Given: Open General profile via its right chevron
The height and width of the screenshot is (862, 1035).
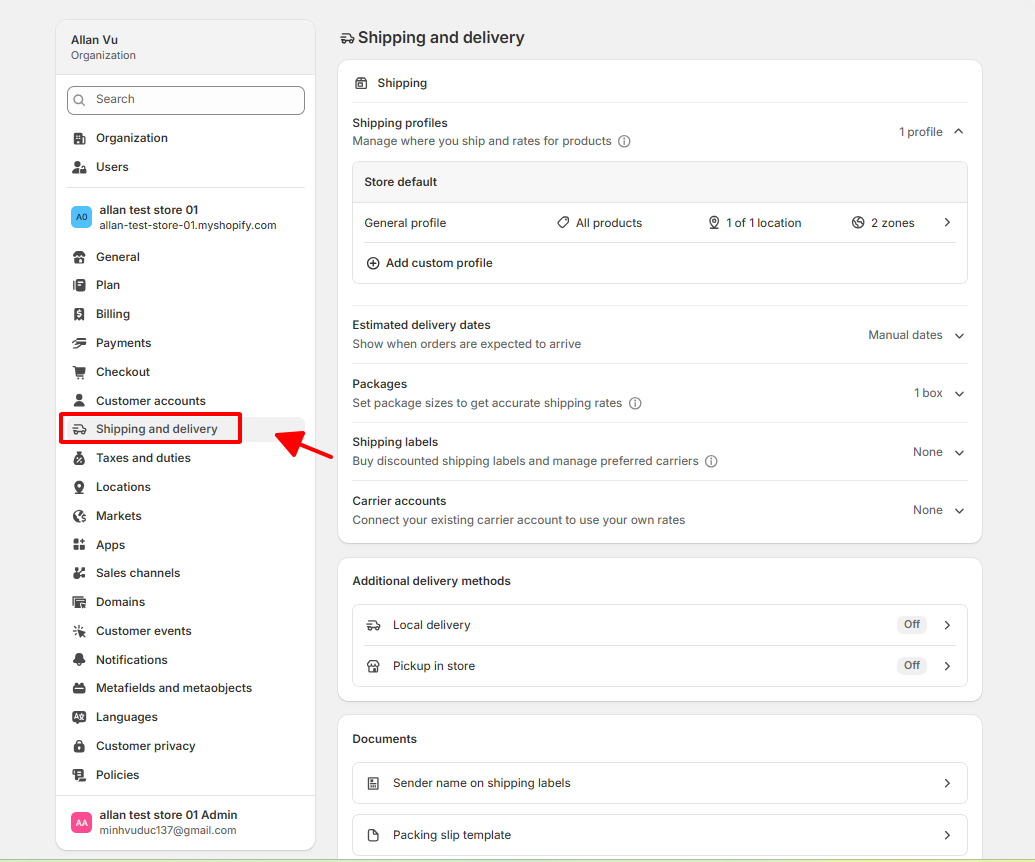Looking at the screenshot, I should (947, 222).
